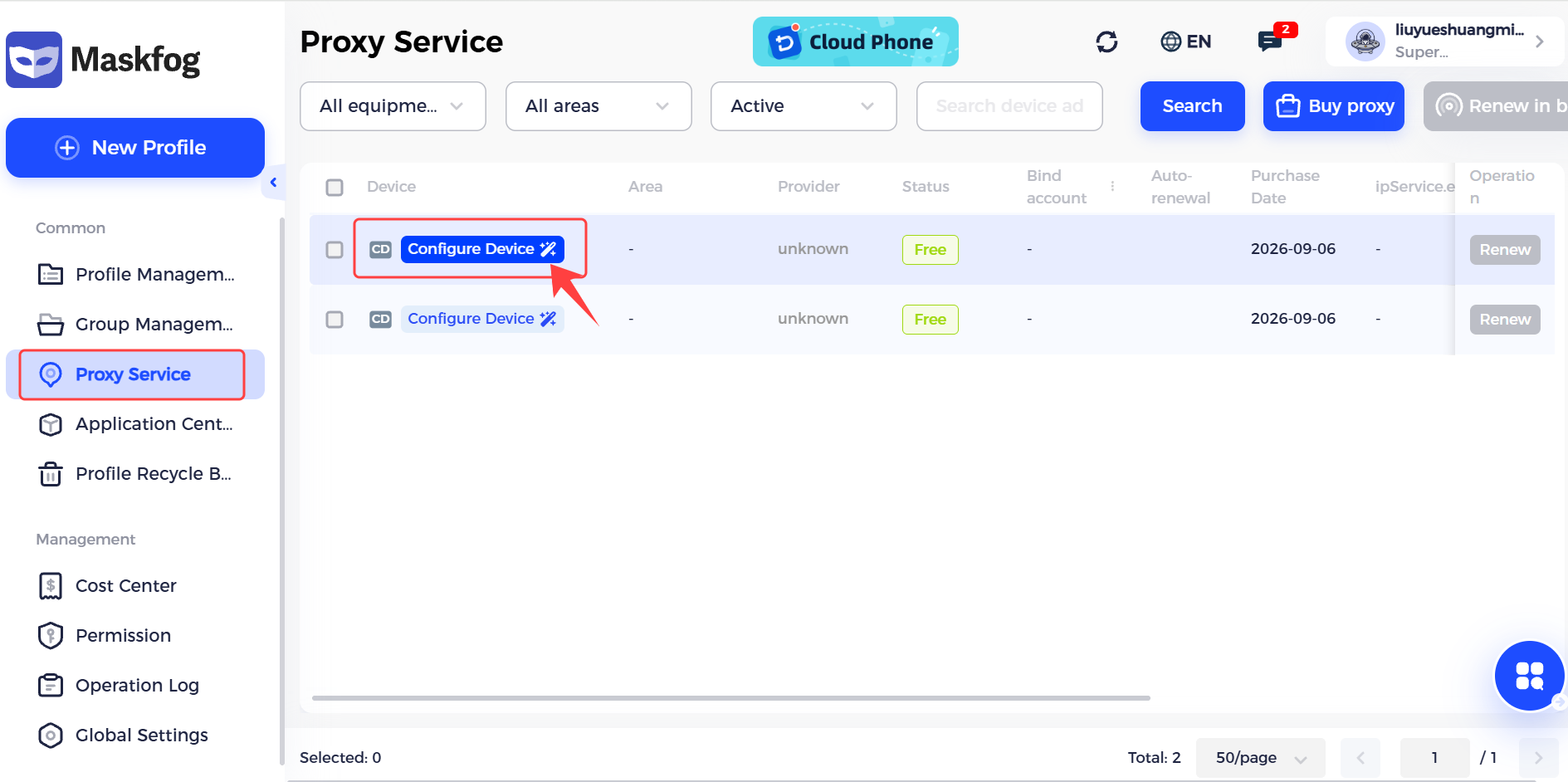This screenshot has height=782, width=1568.
Task: Open Group Management in the sidebar
Action: point(135,325)
